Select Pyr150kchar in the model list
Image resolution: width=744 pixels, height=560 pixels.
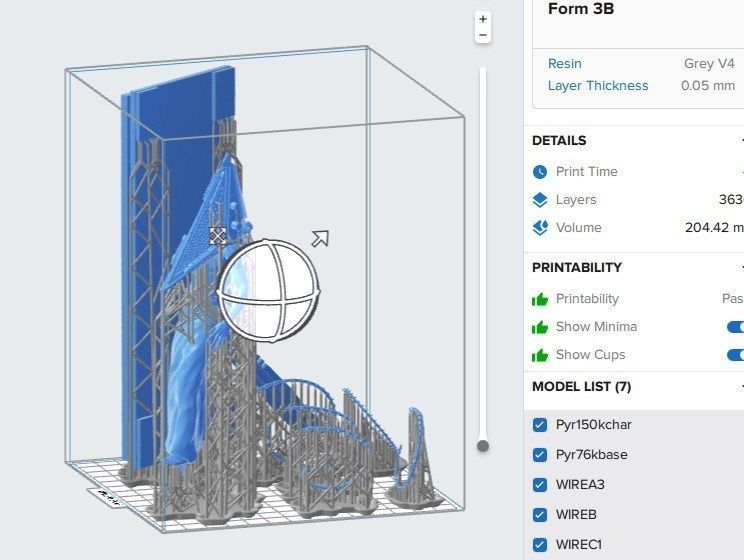[594, 425]
